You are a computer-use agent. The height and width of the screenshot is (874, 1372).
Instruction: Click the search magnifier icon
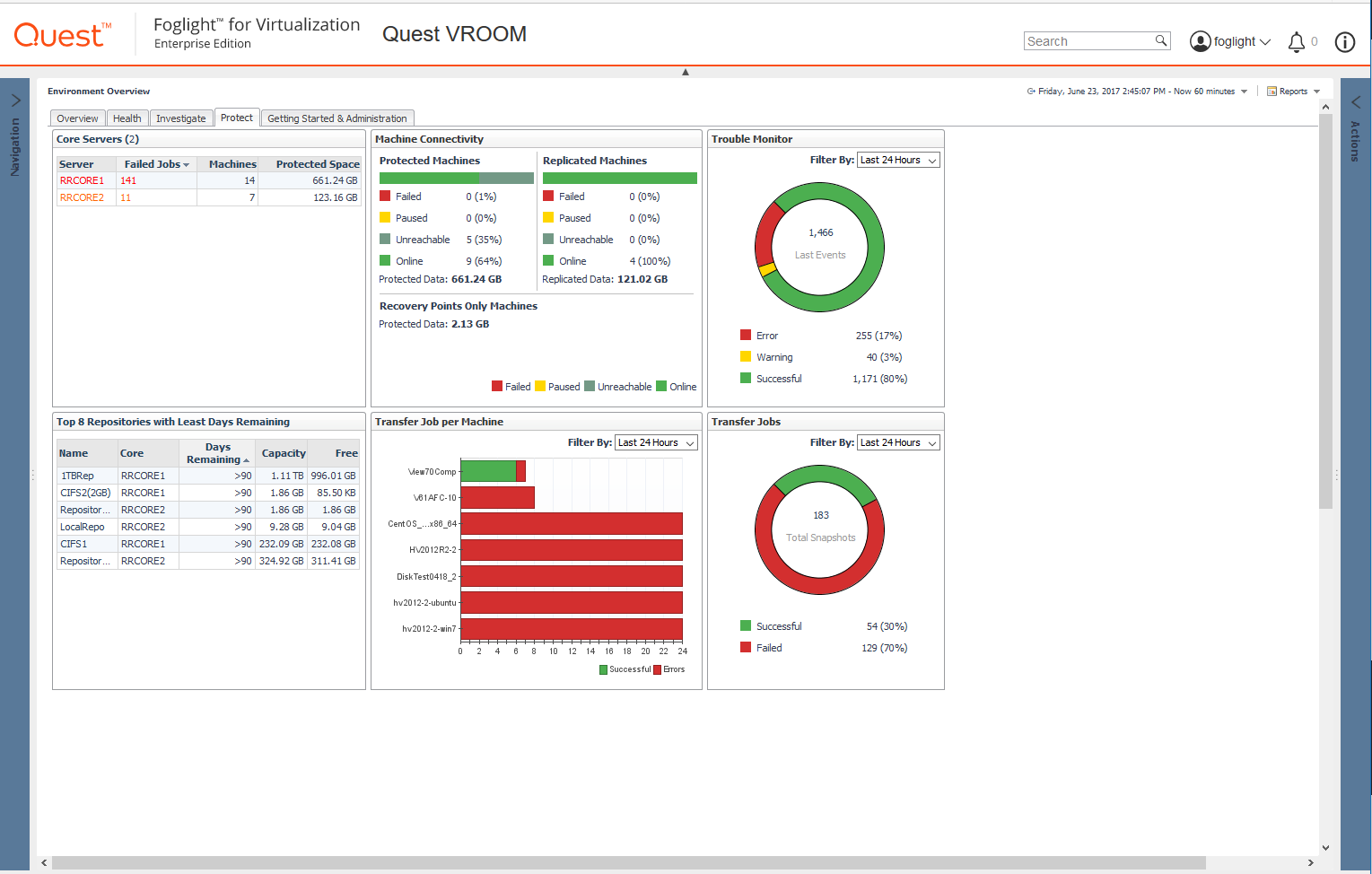pos(1160,40)
